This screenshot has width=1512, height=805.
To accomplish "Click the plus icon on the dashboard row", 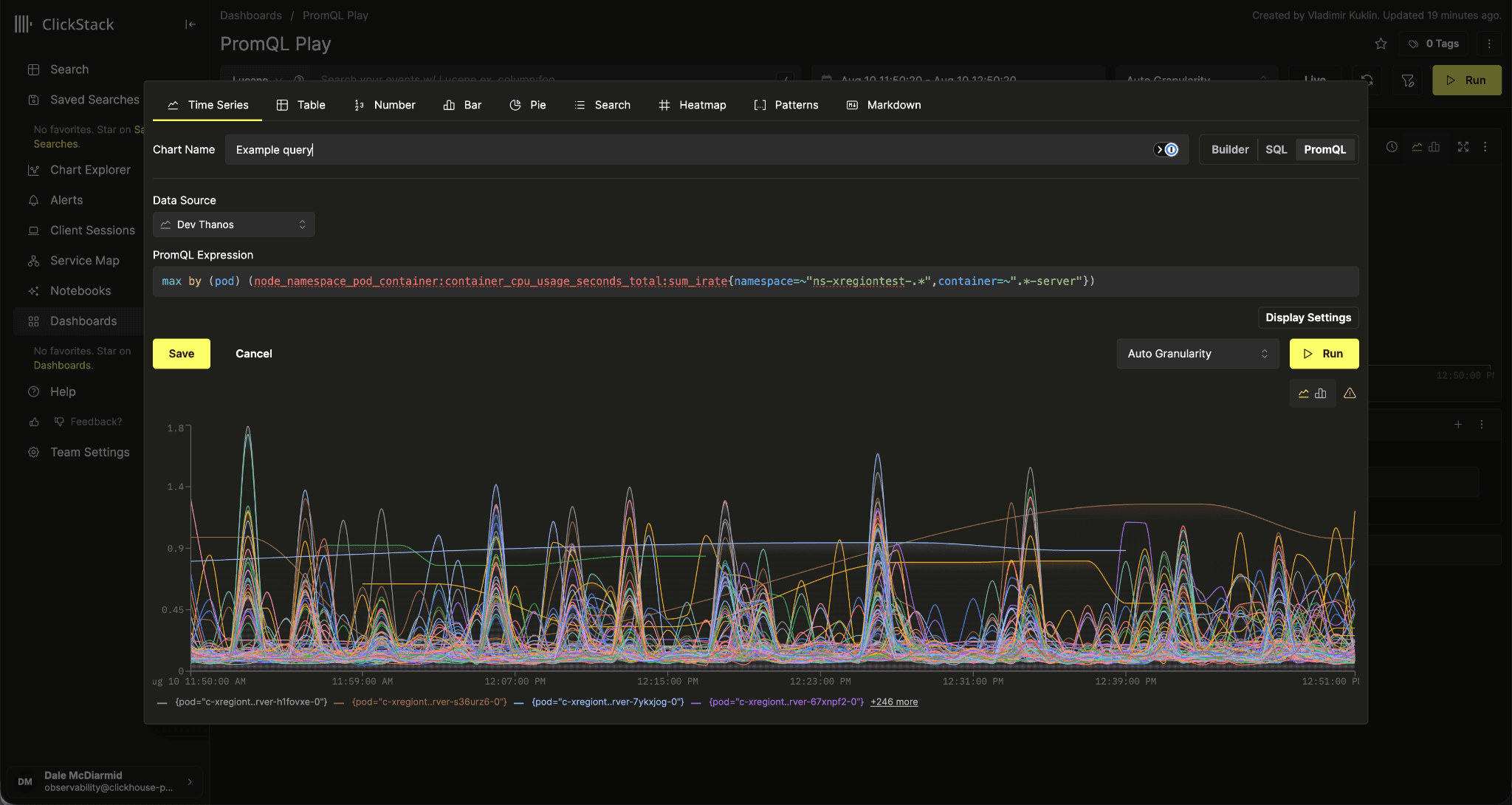I will coord(1458,425).
